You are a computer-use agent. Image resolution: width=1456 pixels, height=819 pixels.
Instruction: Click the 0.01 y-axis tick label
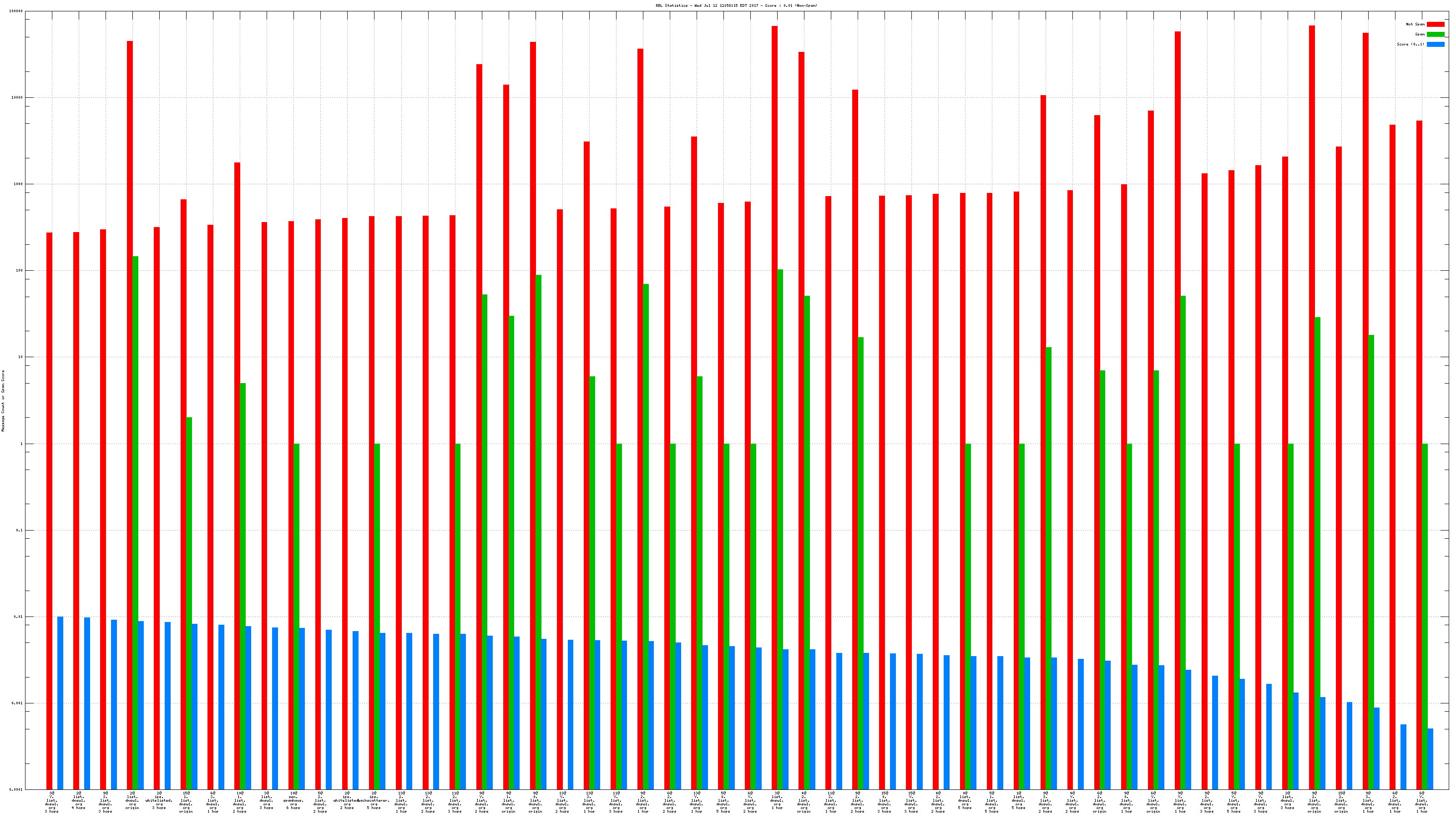pos(19,617)
